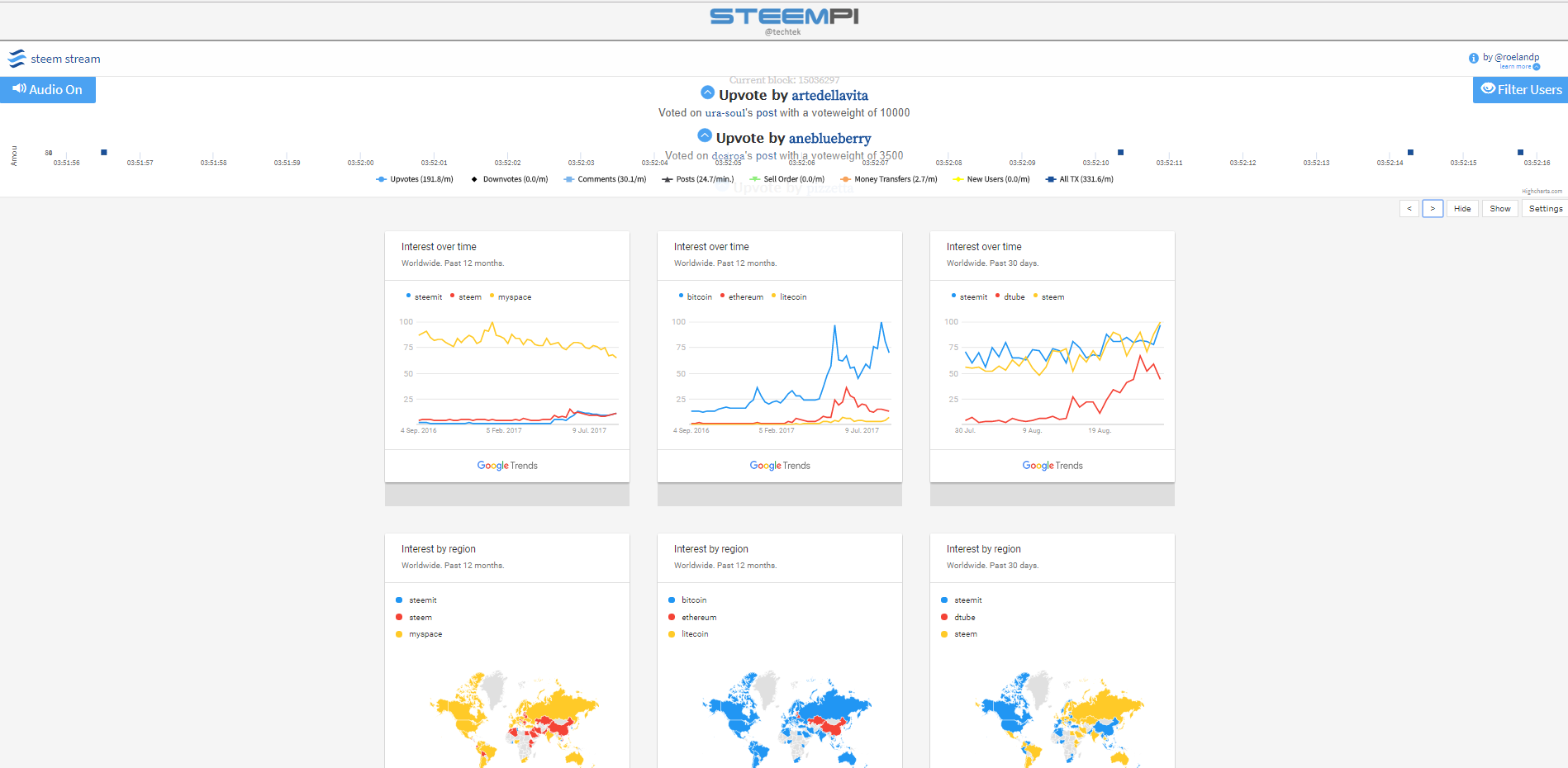The height and width of the screenshot is (768, 1568).
Task: Open the by @roelandp credit link
Action: (1511, 58)
